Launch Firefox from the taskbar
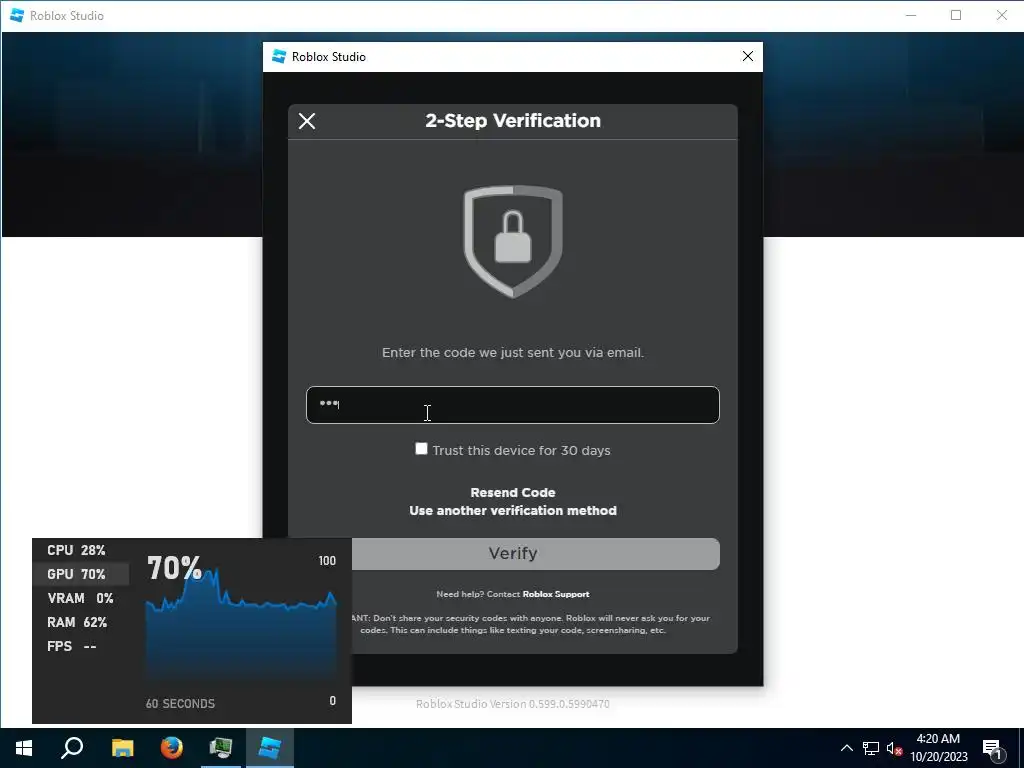1024x768 pixels. pyautogui.click(x=172, y=748)
